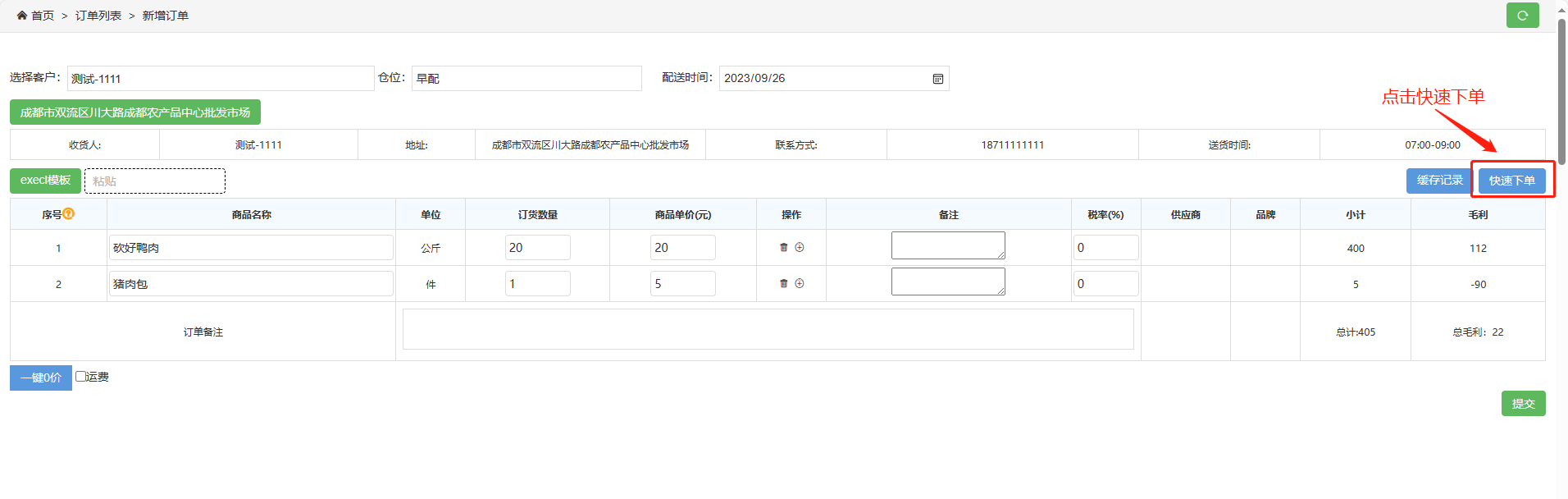1568x499 pixels.
Task: Click the green refresh icon button
Action: 1522,16
